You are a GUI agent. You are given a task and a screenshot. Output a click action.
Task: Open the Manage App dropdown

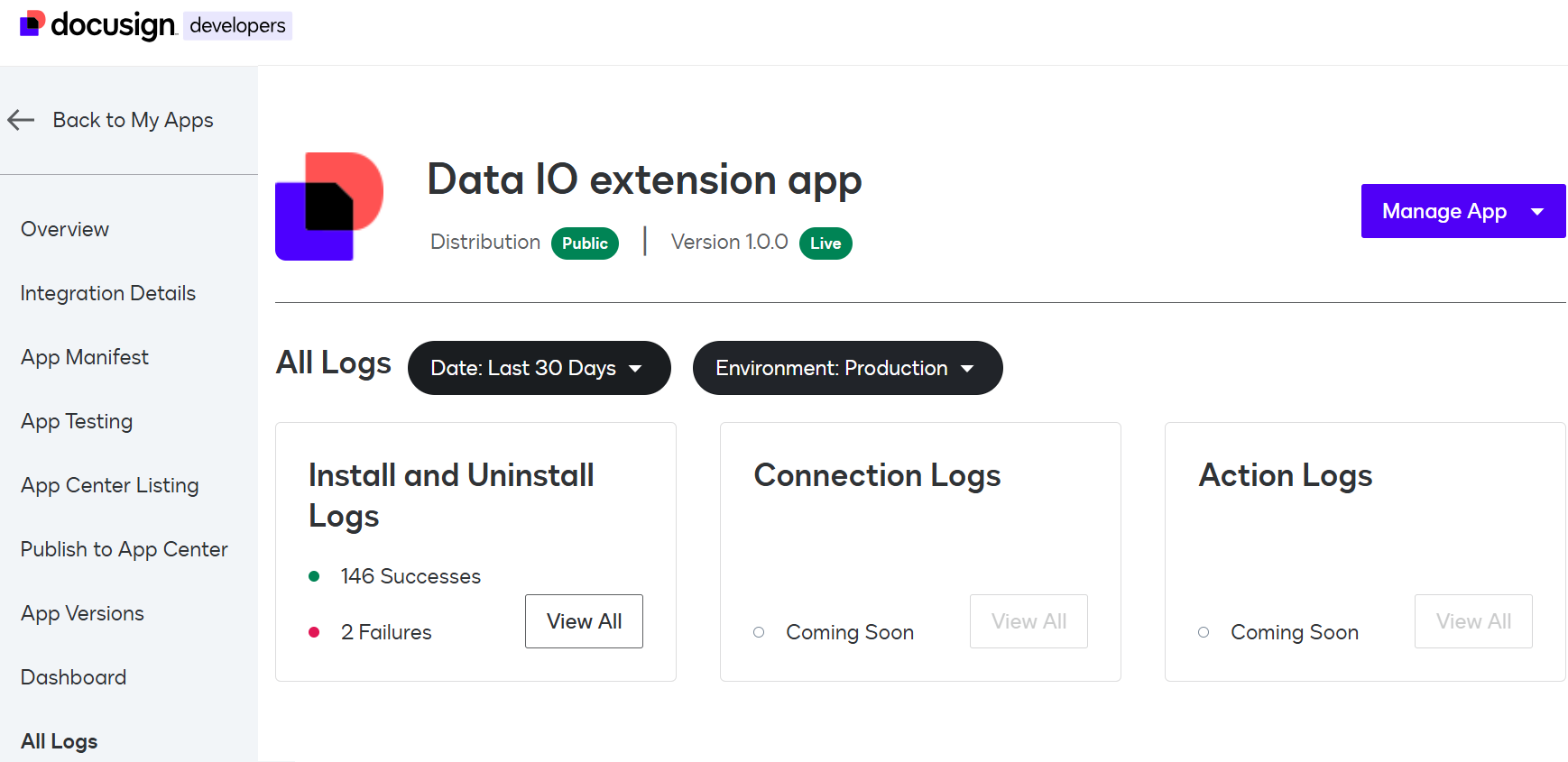(1463, 211)
